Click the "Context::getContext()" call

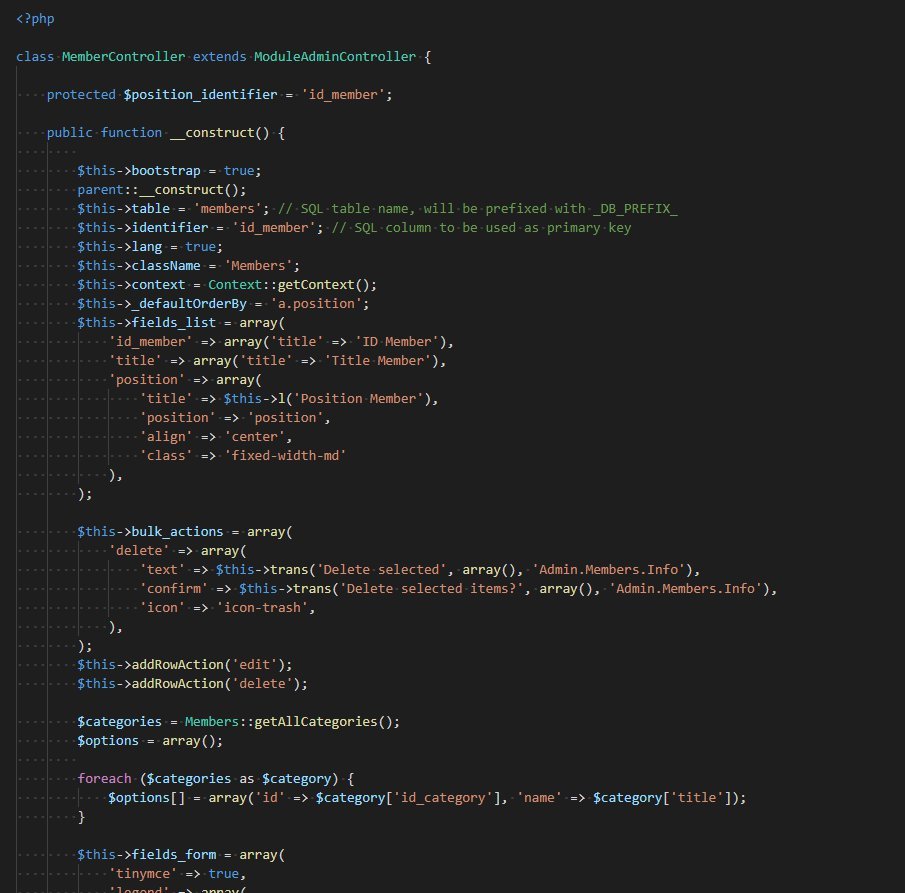[289, 285]
